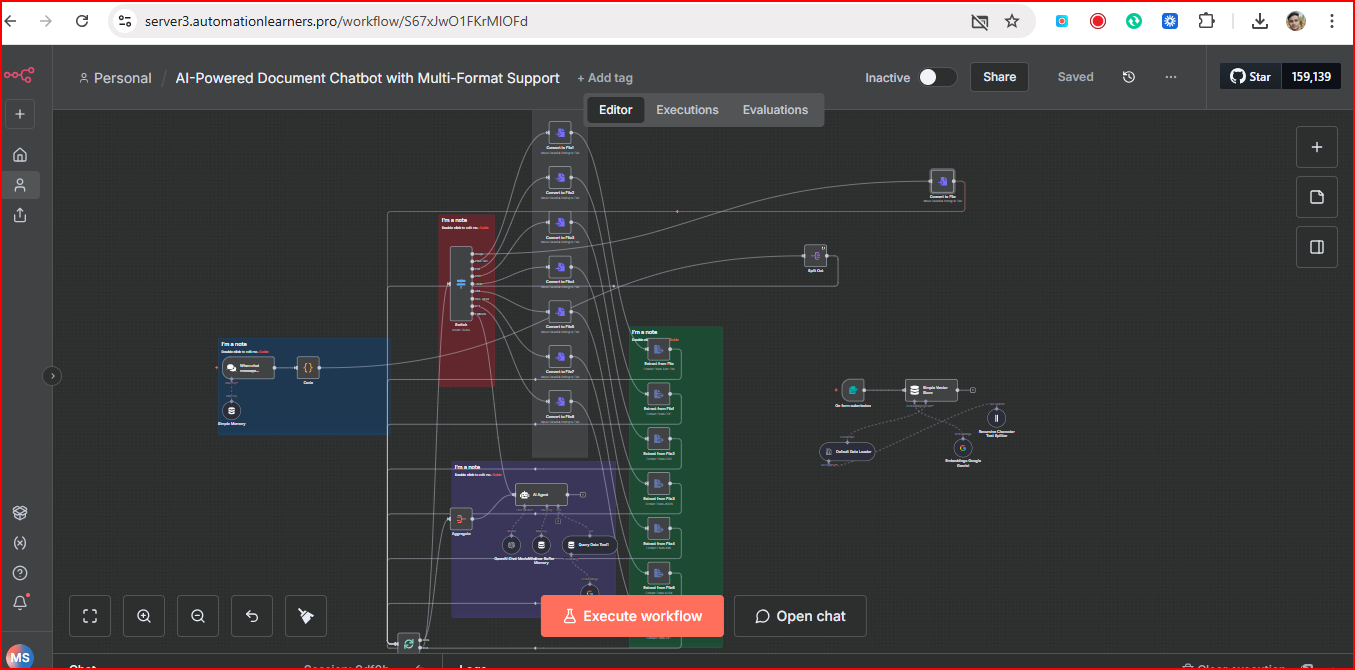Reload the browser page
The width and height of the screenshot is (1355, 670).
click(x=82, y=21)
